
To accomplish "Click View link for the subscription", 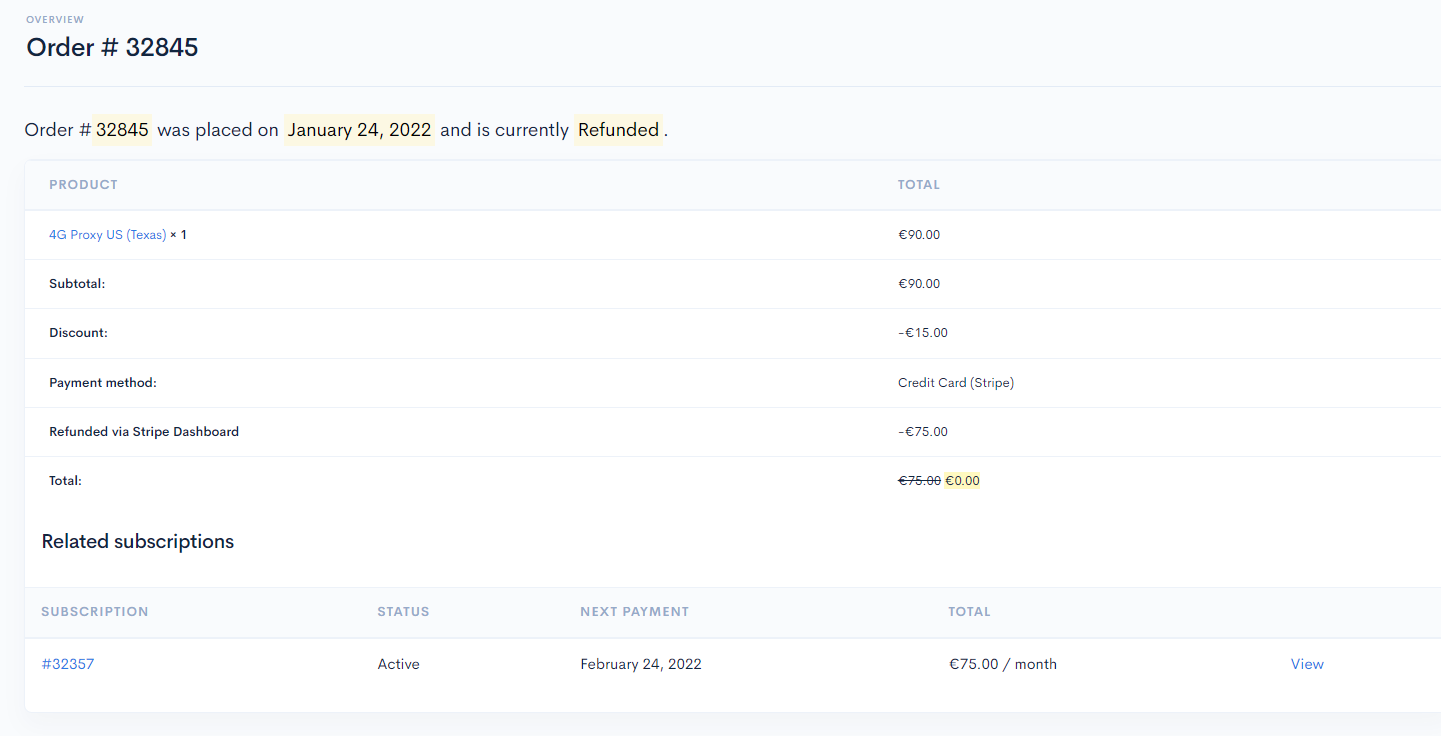I will [1307, 664].
